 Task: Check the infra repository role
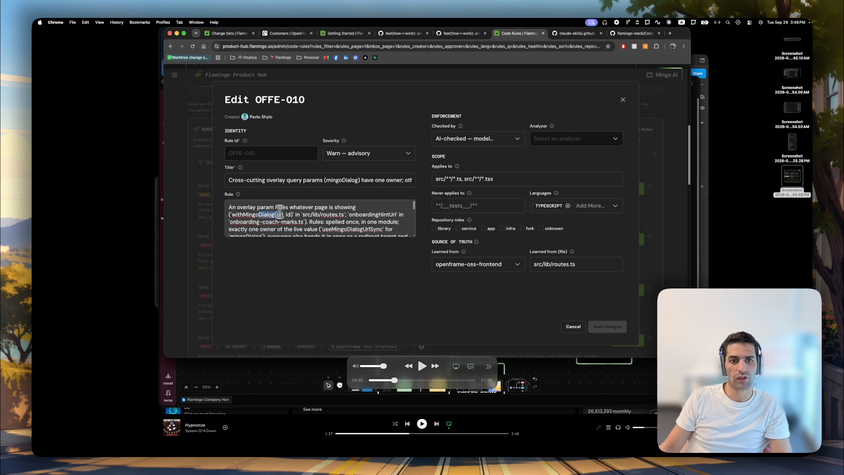503,228
